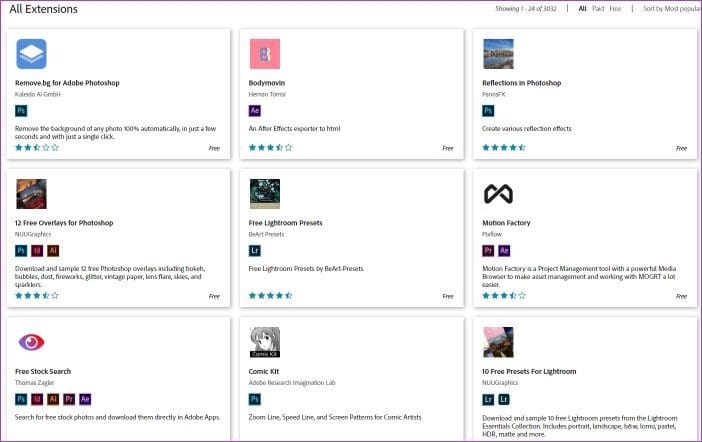
Task: Click NUUGraphics under 10 Free Presets For Lightroom
Action: coord(500,383)
